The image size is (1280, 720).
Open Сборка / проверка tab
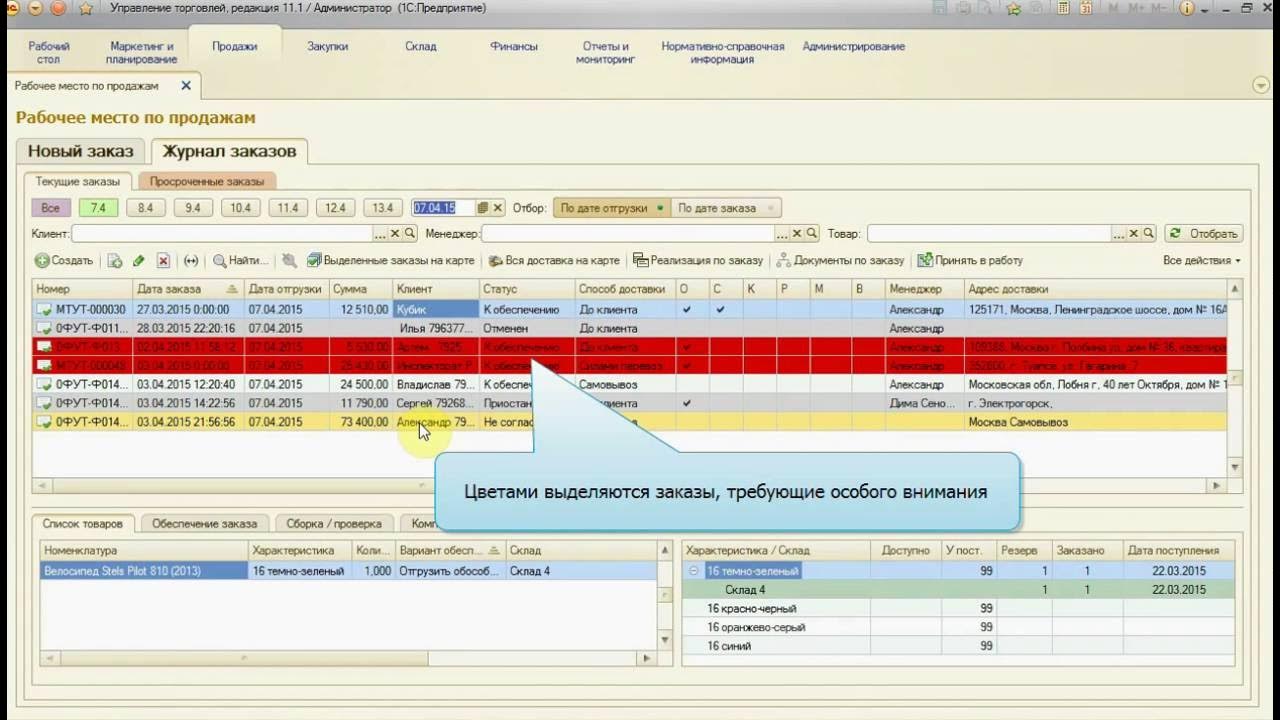(334, 523)
